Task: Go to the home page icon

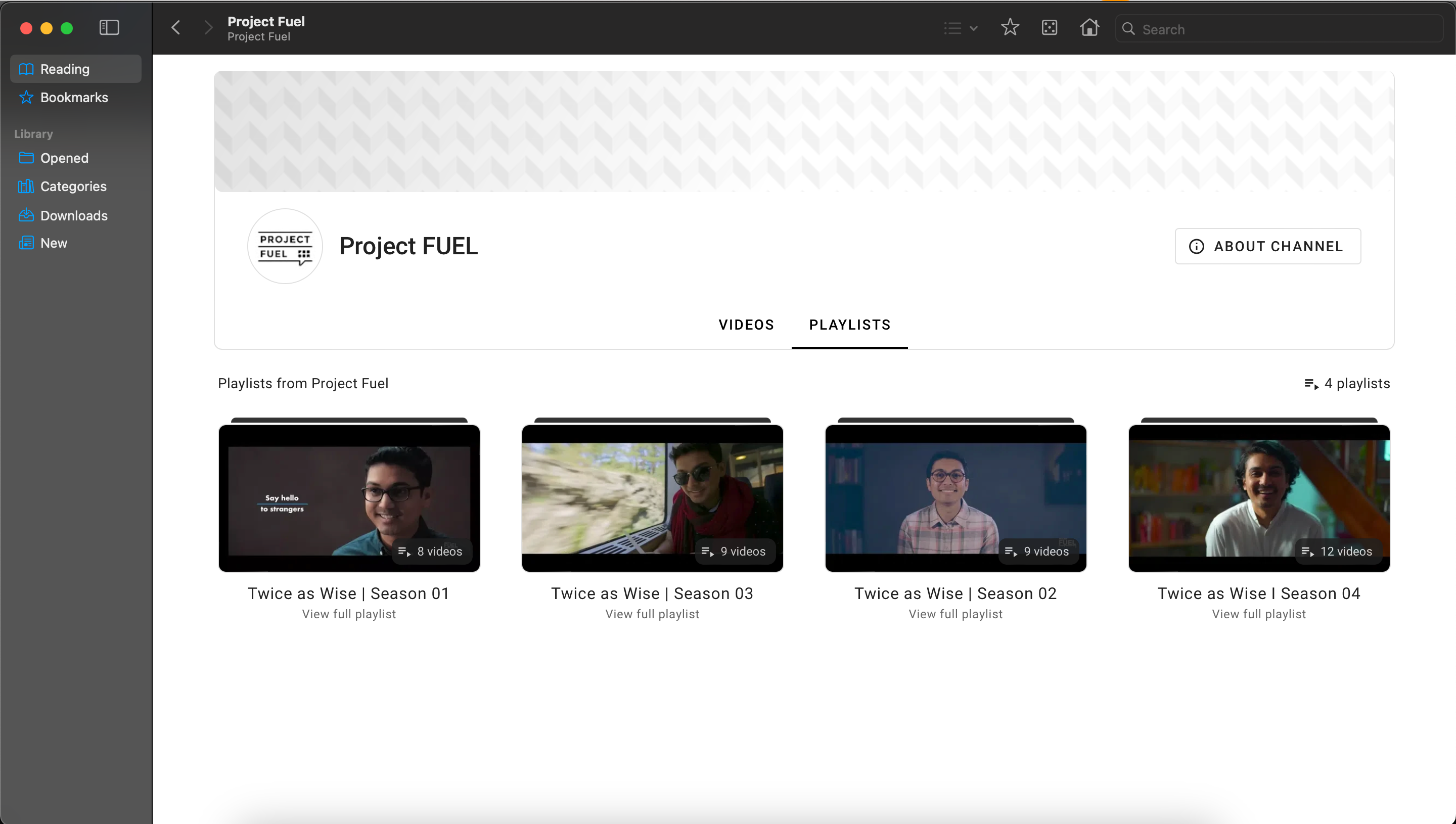Action: point(1089,27)
